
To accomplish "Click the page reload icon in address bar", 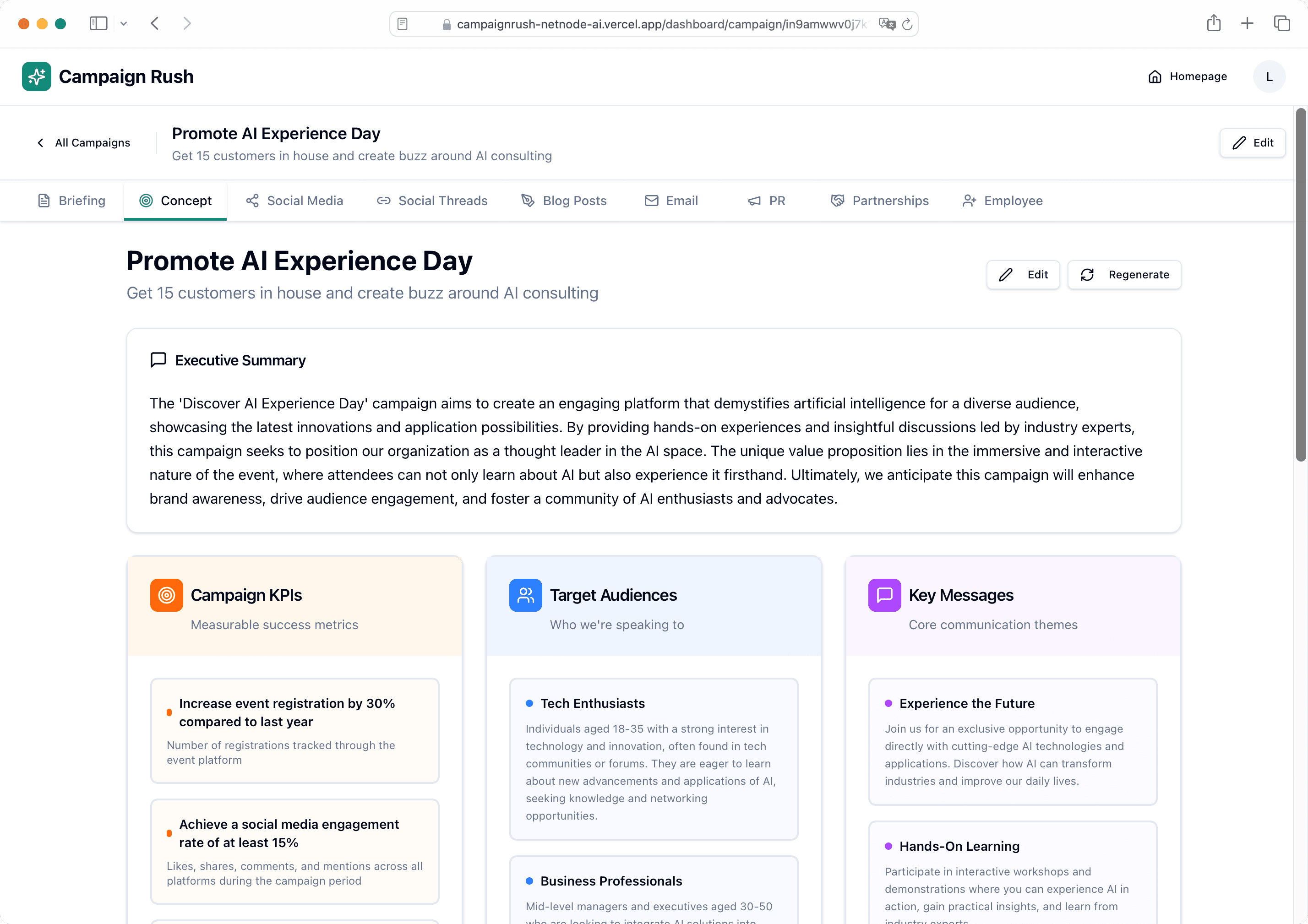I will coord(908,24).
